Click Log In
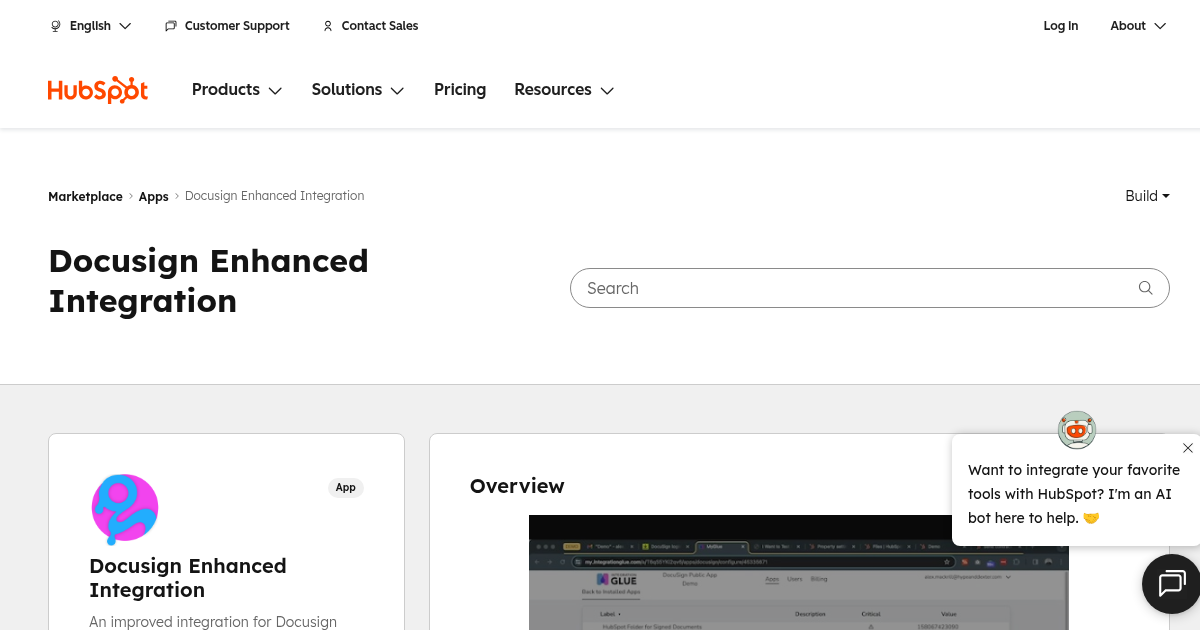 tap(1061, 26)
